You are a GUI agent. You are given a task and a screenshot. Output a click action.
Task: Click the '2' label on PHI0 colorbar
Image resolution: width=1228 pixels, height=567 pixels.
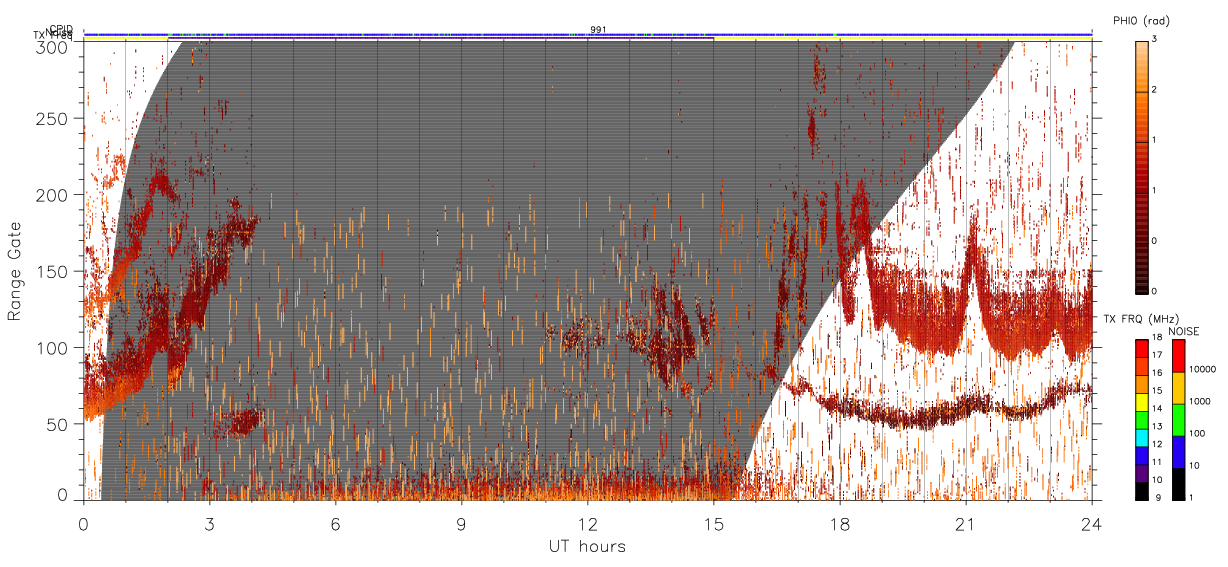point(1156,91)
